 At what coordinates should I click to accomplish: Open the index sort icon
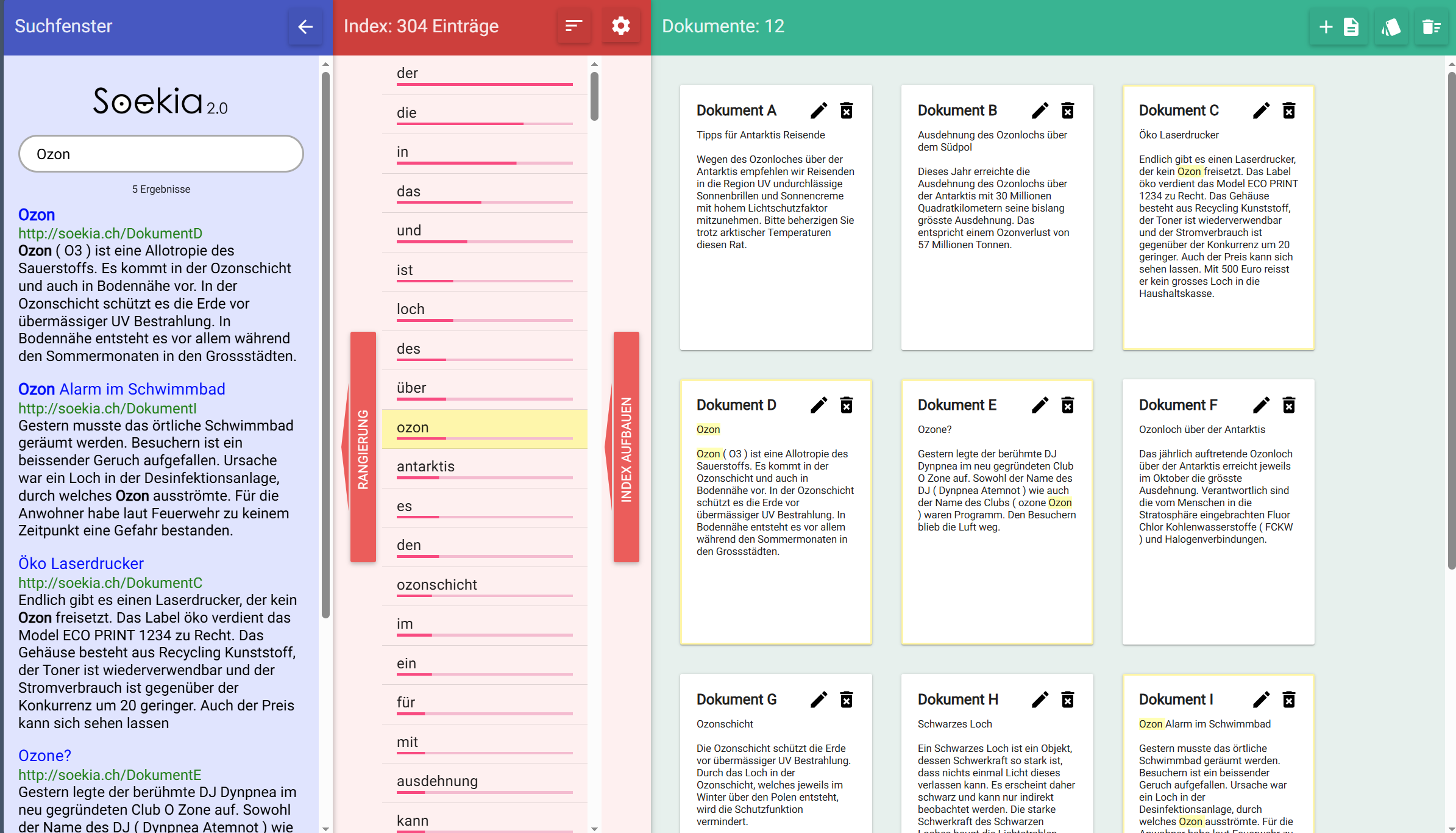(574, 26)
